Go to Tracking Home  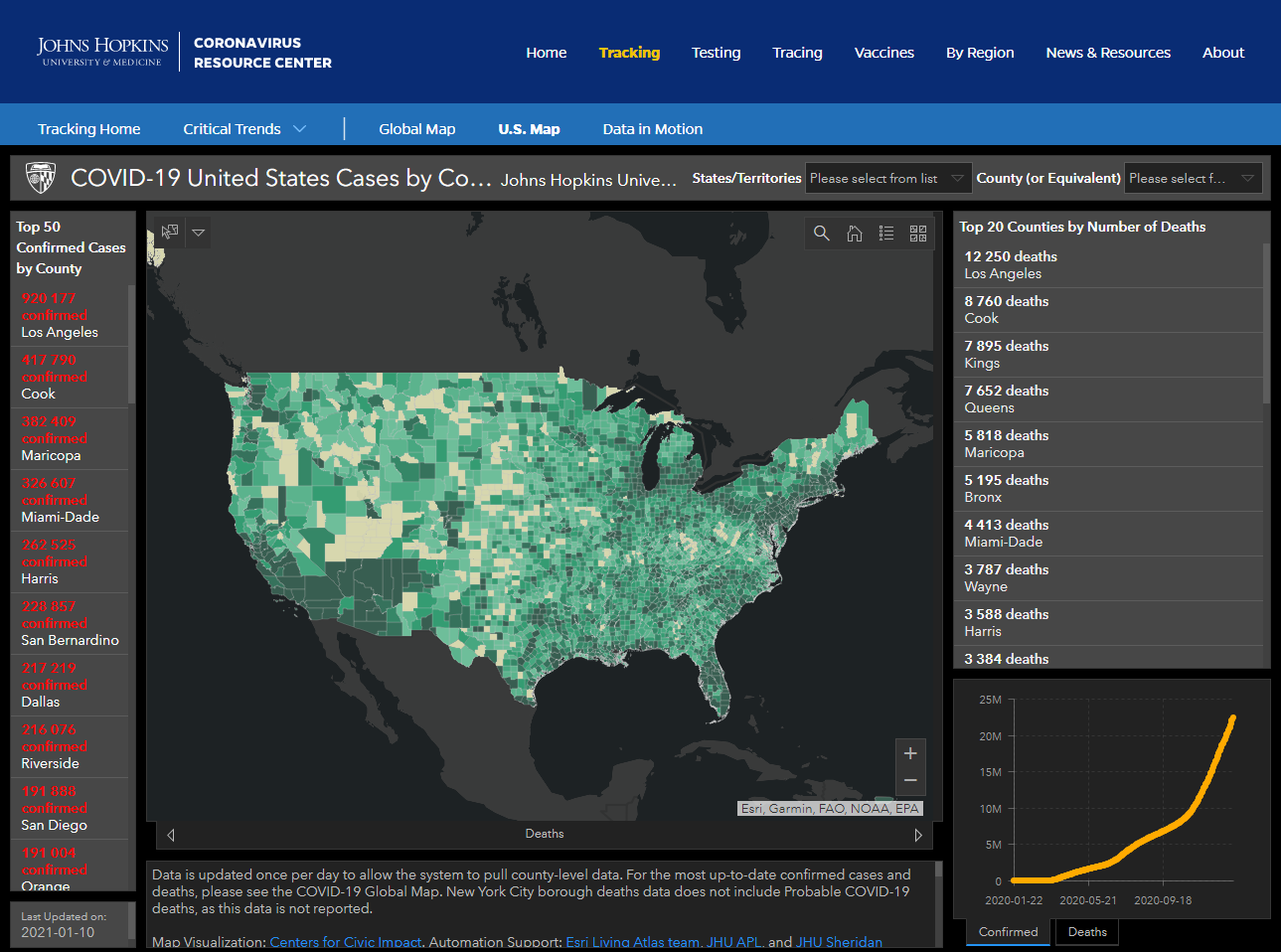89,129
